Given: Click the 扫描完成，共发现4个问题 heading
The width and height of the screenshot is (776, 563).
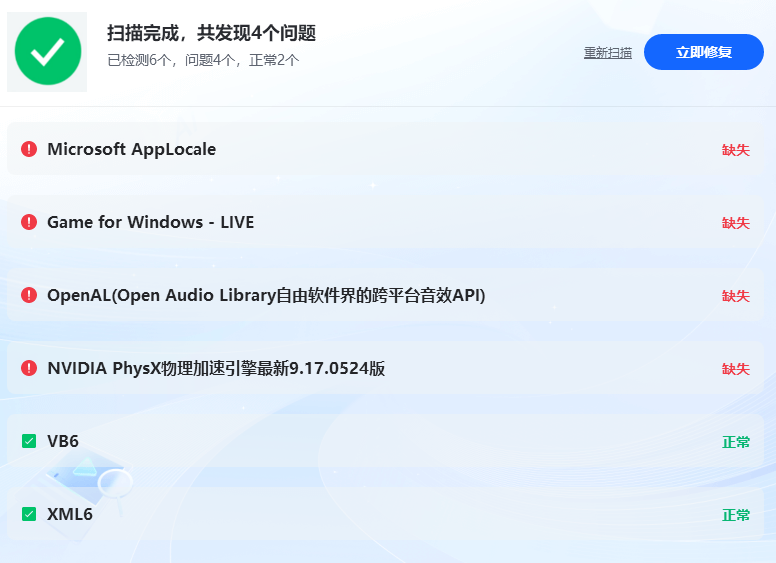Looking at the screenshot, I should [x=211, y=33].
